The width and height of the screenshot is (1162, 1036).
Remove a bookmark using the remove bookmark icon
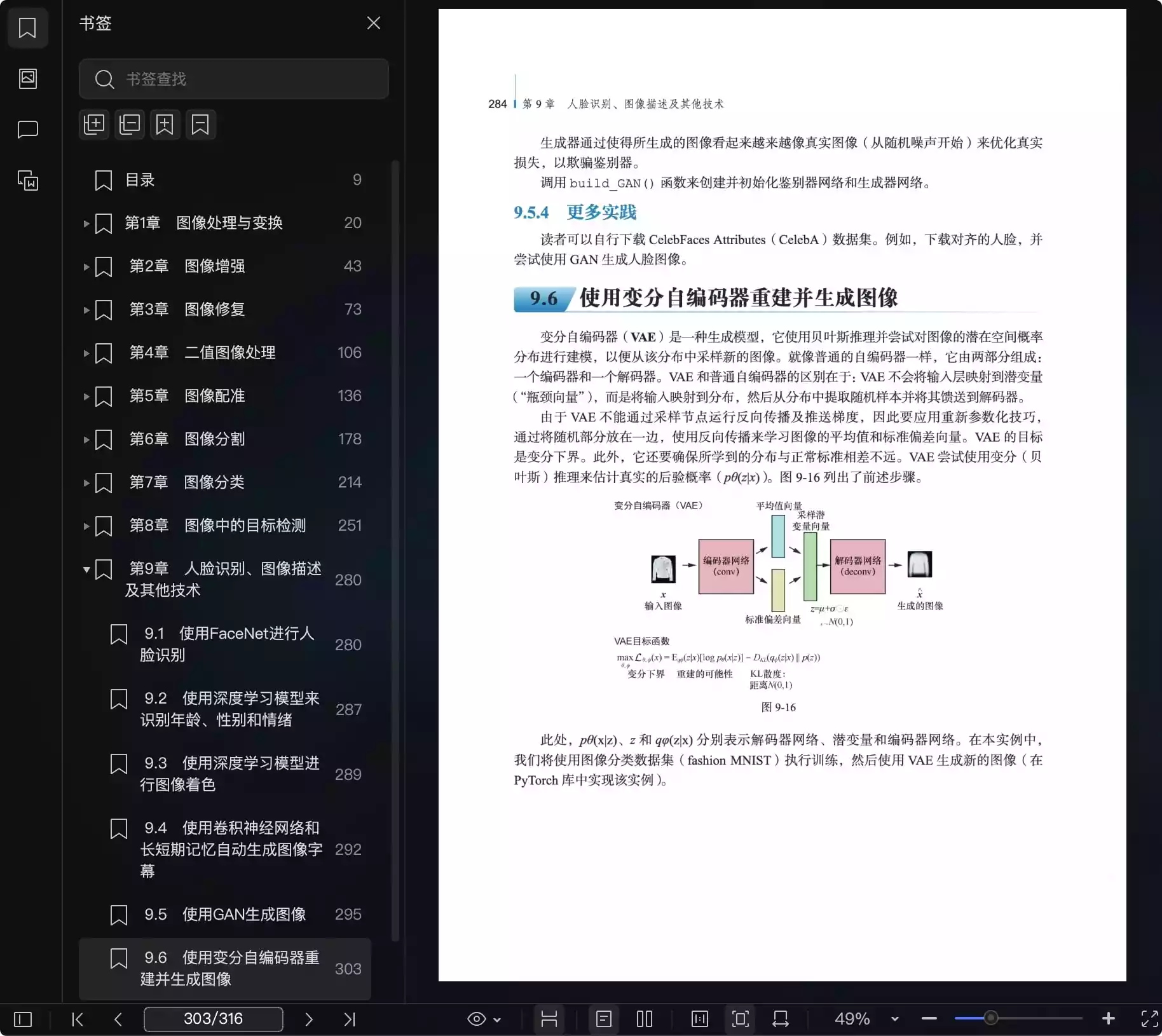pyautogui.click(x=200, y=125)
